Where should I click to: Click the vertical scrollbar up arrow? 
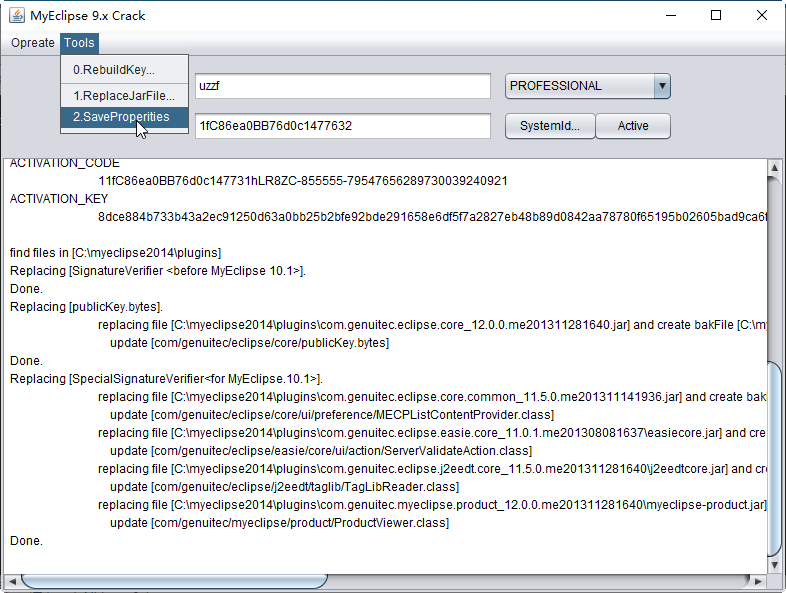pyautogui.click(x=775, y=166)
